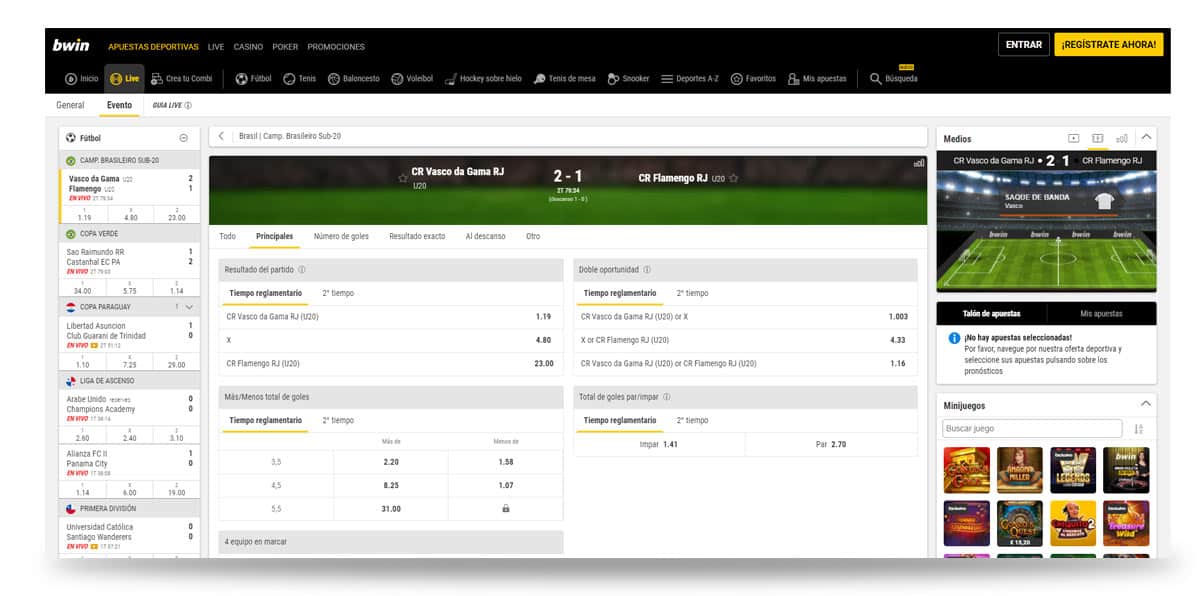
Task: Open the Otro markets tab
Action: 533,236
